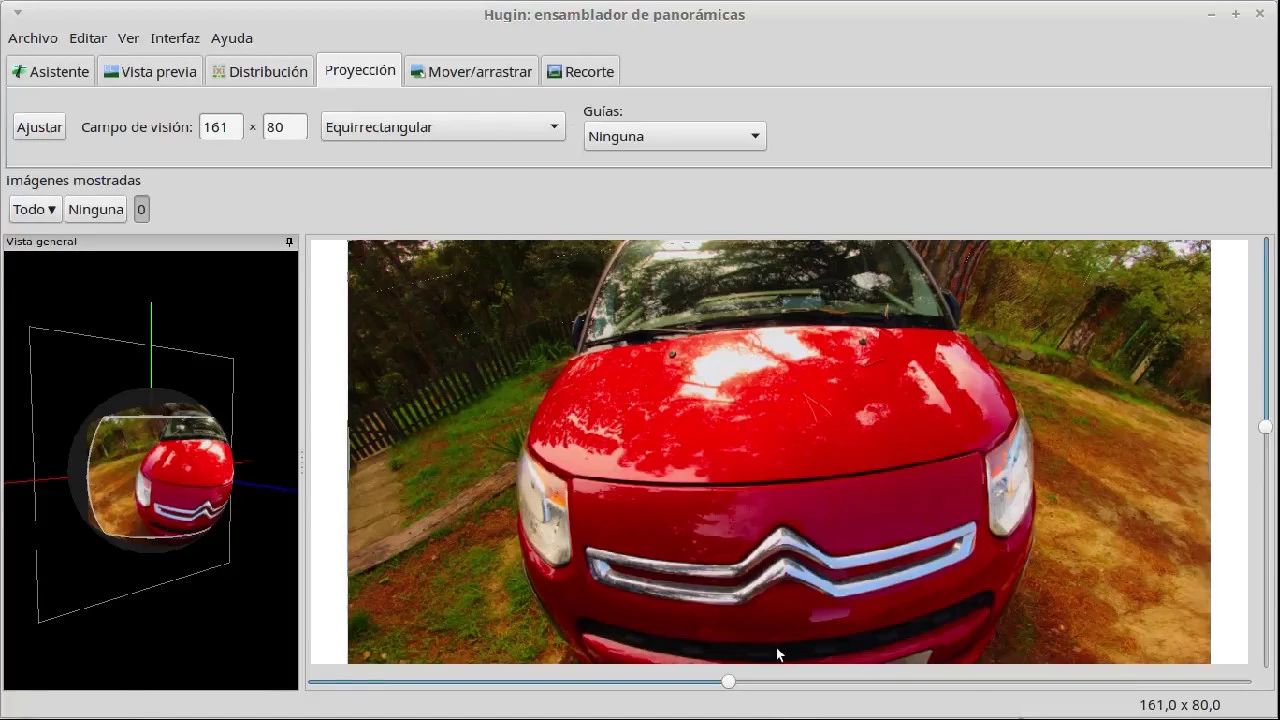
Task: Maximize the Hugin window
Action: pos(1236,14)
